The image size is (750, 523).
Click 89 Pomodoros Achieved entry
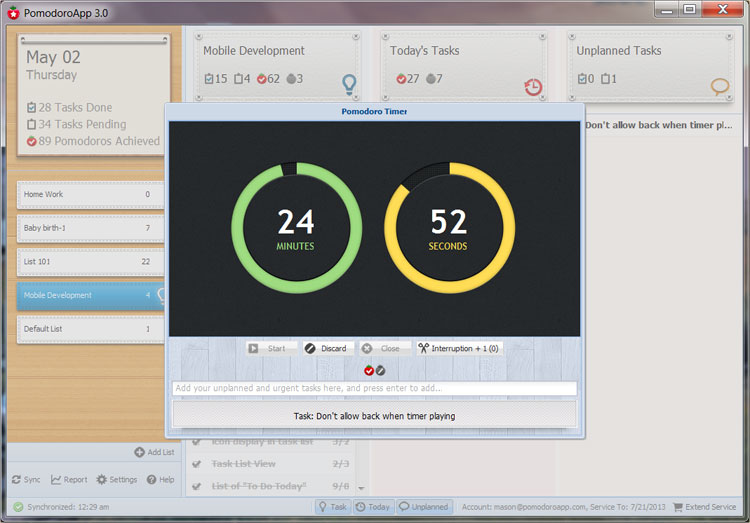point(93,141)
